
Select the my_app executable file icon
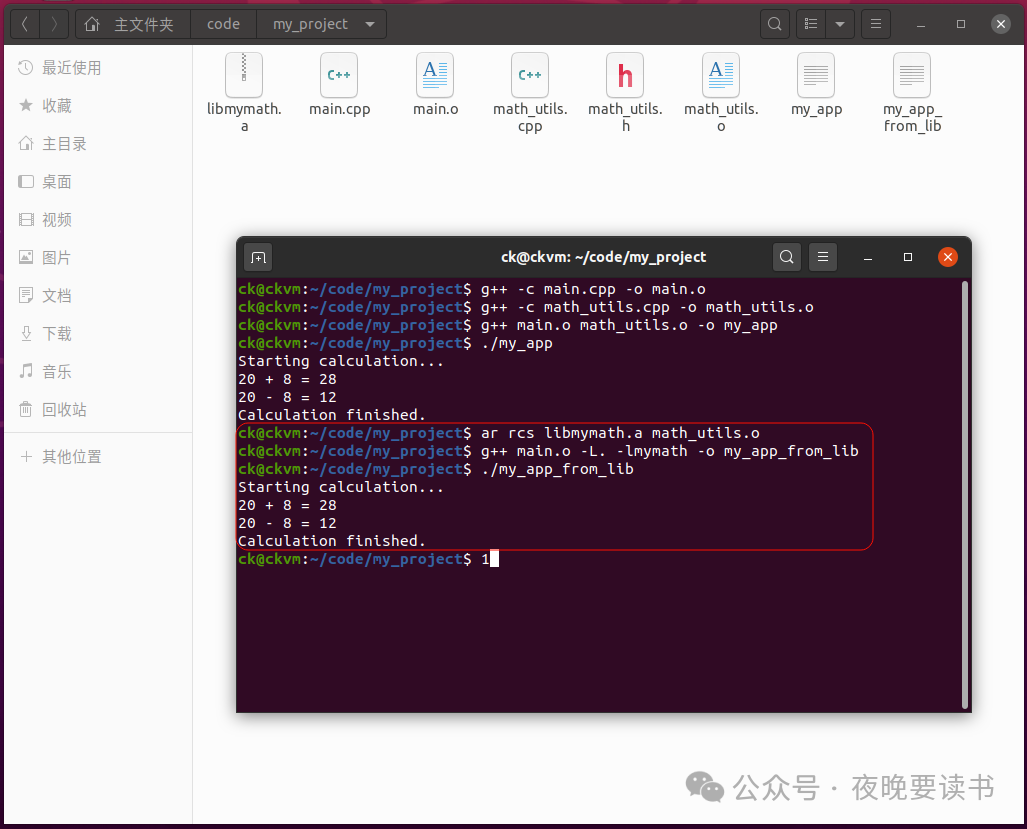coord(816,75)
